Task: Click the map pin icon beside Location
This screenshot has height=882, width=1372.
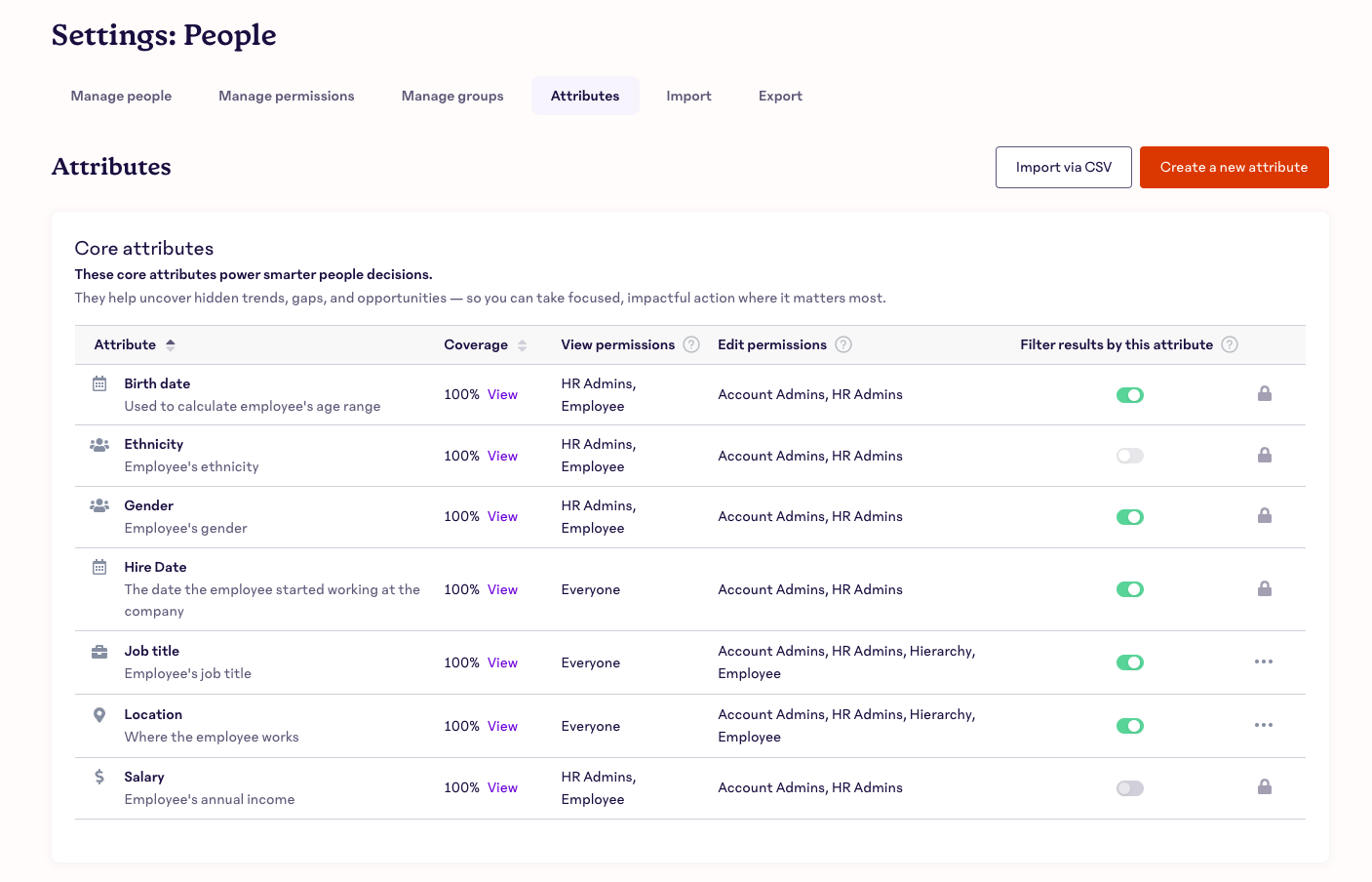Action: (99, 714)
